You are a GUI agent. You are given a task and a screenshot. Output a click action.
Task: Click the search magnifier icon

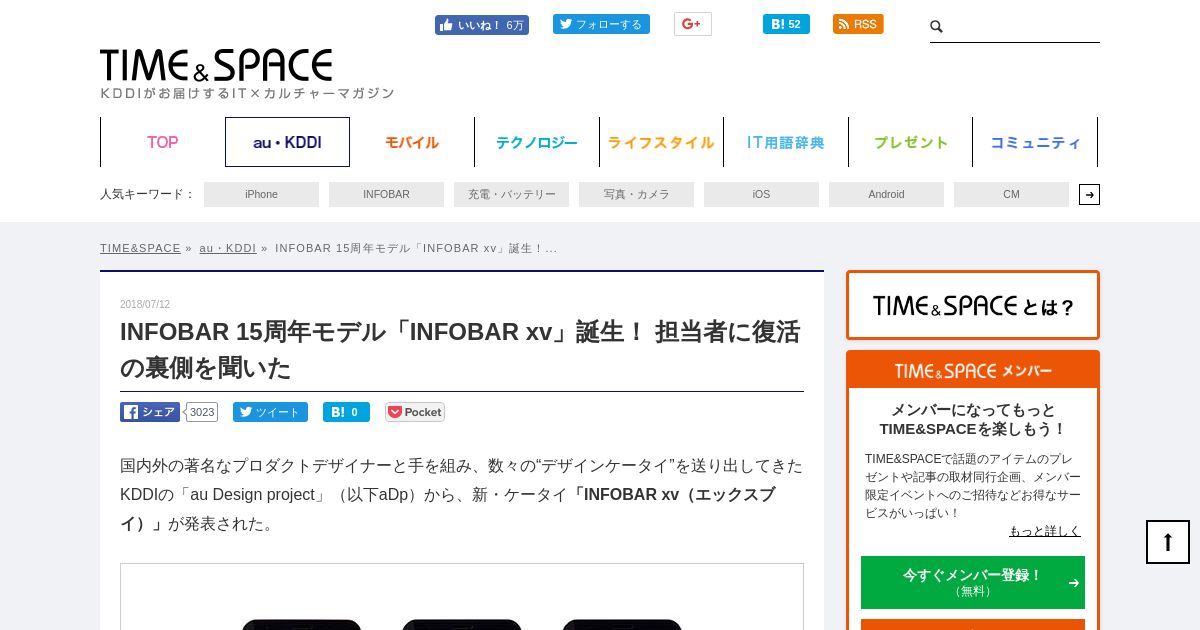937,26
